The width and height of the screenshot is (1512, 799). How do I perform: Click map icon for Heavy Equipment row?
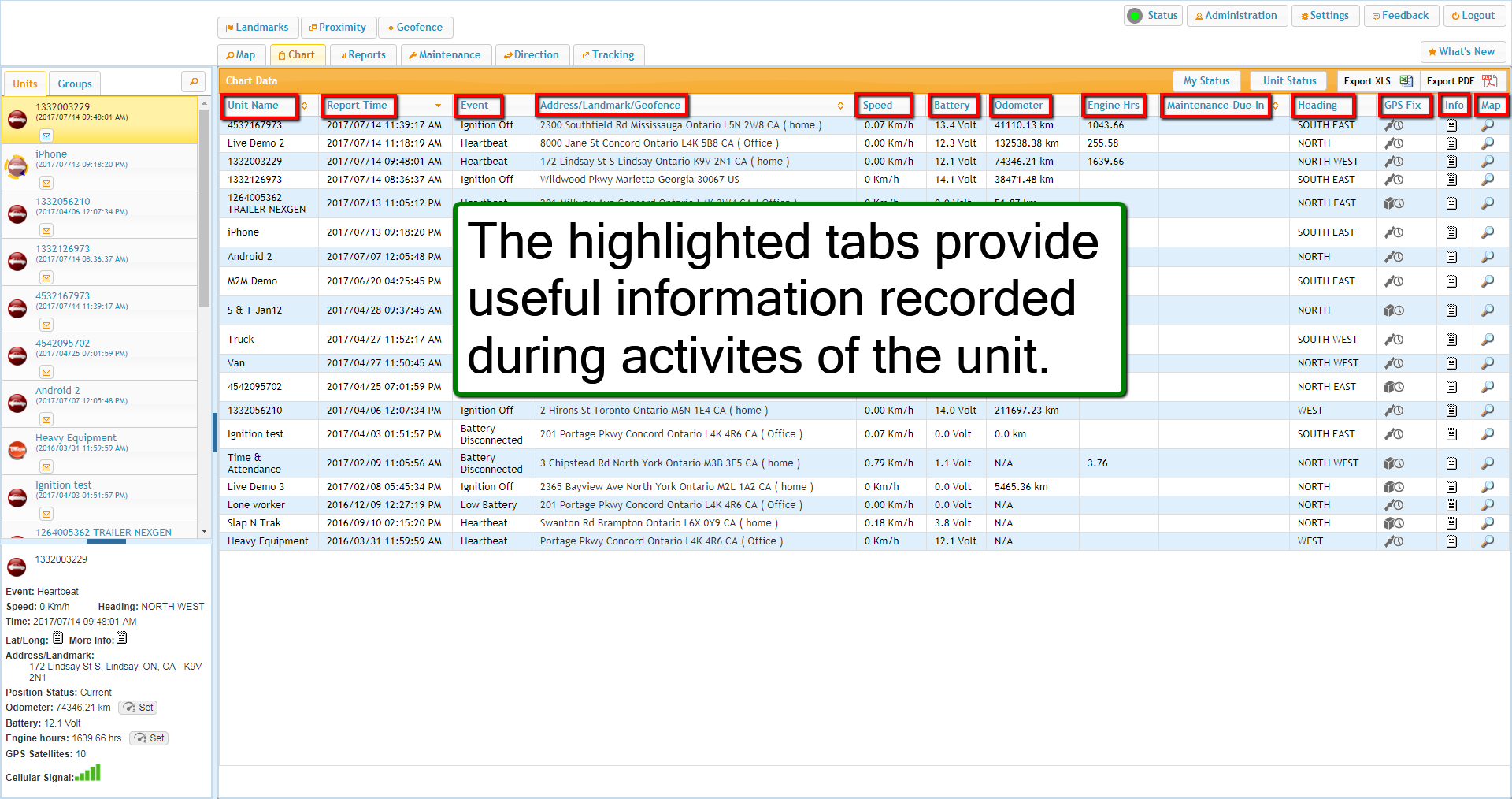point(1487,541)
